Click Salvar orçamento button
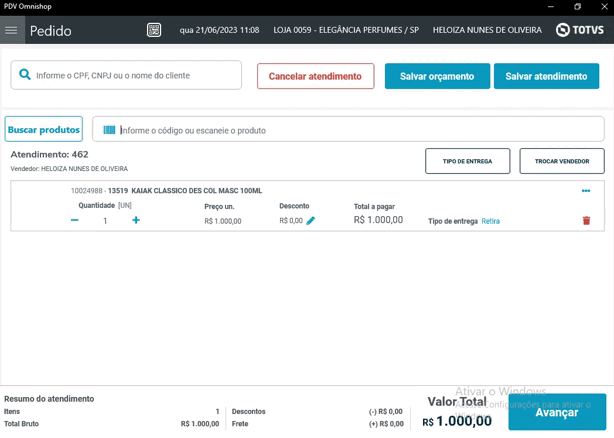Viewport: 614px width, 438px height. [437, 76]
